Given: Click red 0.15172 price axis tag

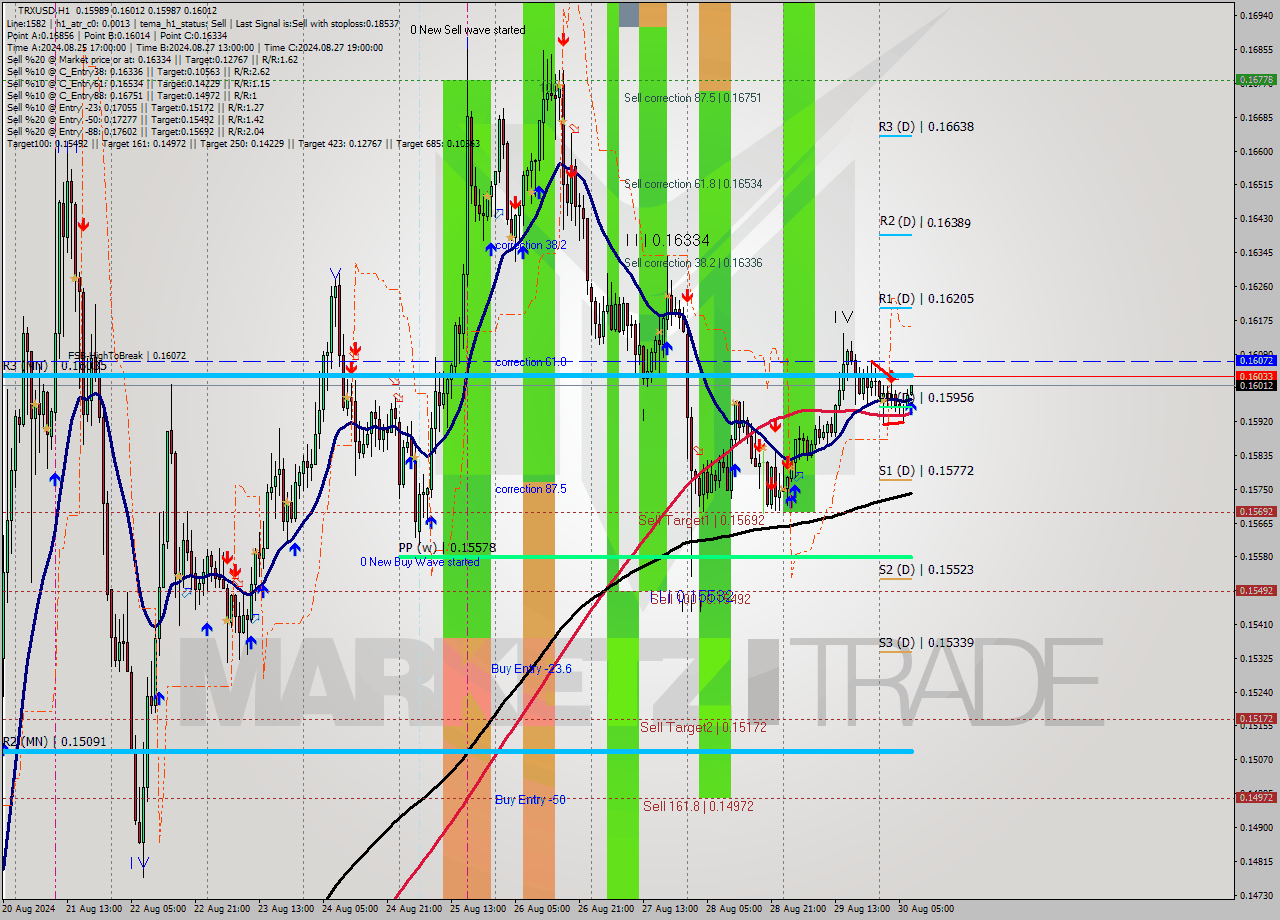Looking at the screenshot, I should (1256, 718).
